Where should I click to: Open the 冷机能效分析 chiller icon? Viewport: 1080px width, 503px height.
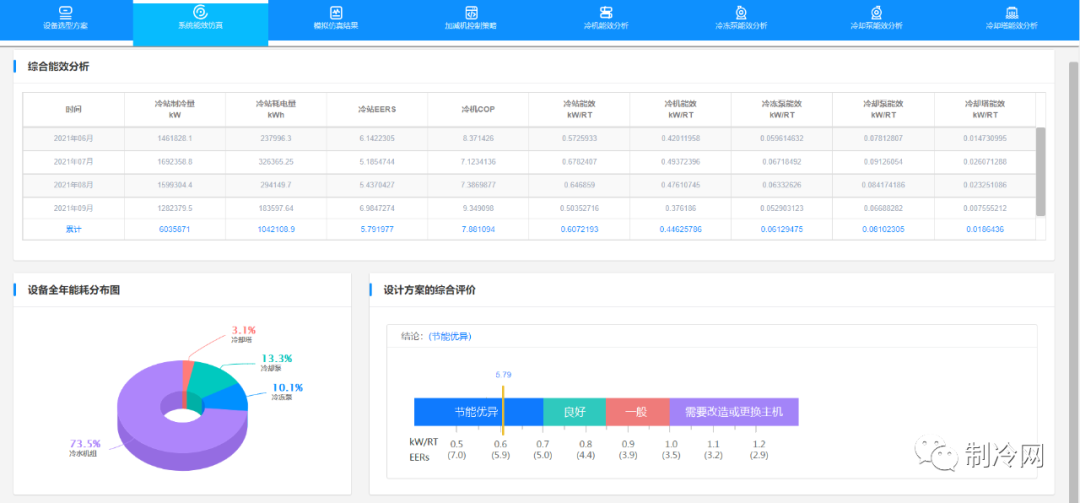tap(605, 12)
